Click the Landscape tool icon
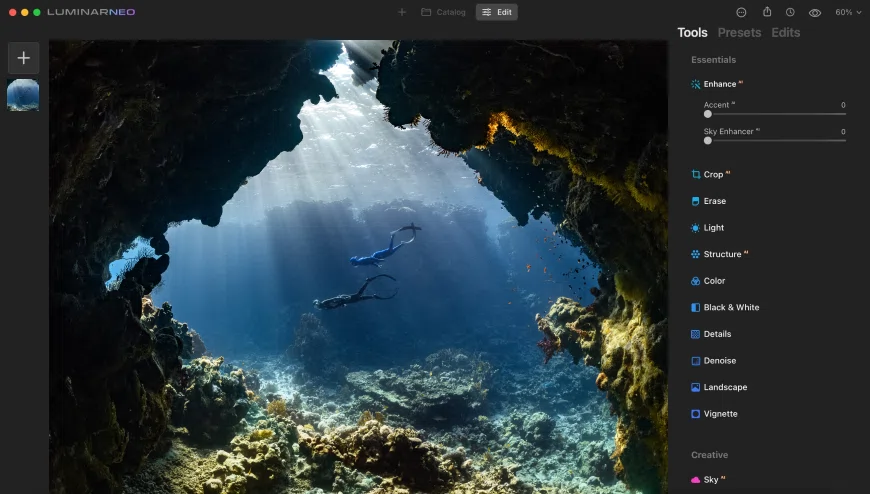 [695, 387]
